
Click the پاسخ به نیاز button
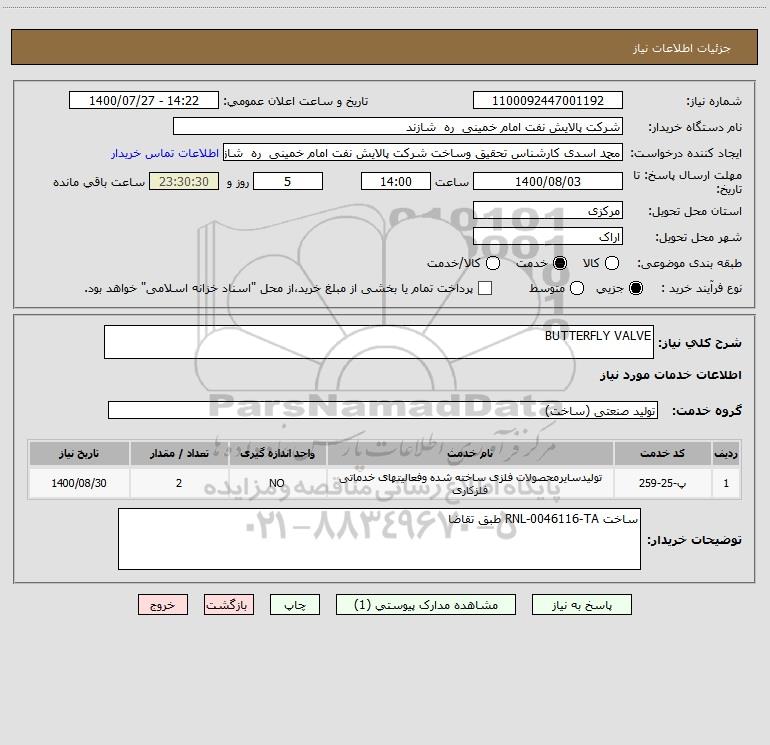[x=581, y=605]
